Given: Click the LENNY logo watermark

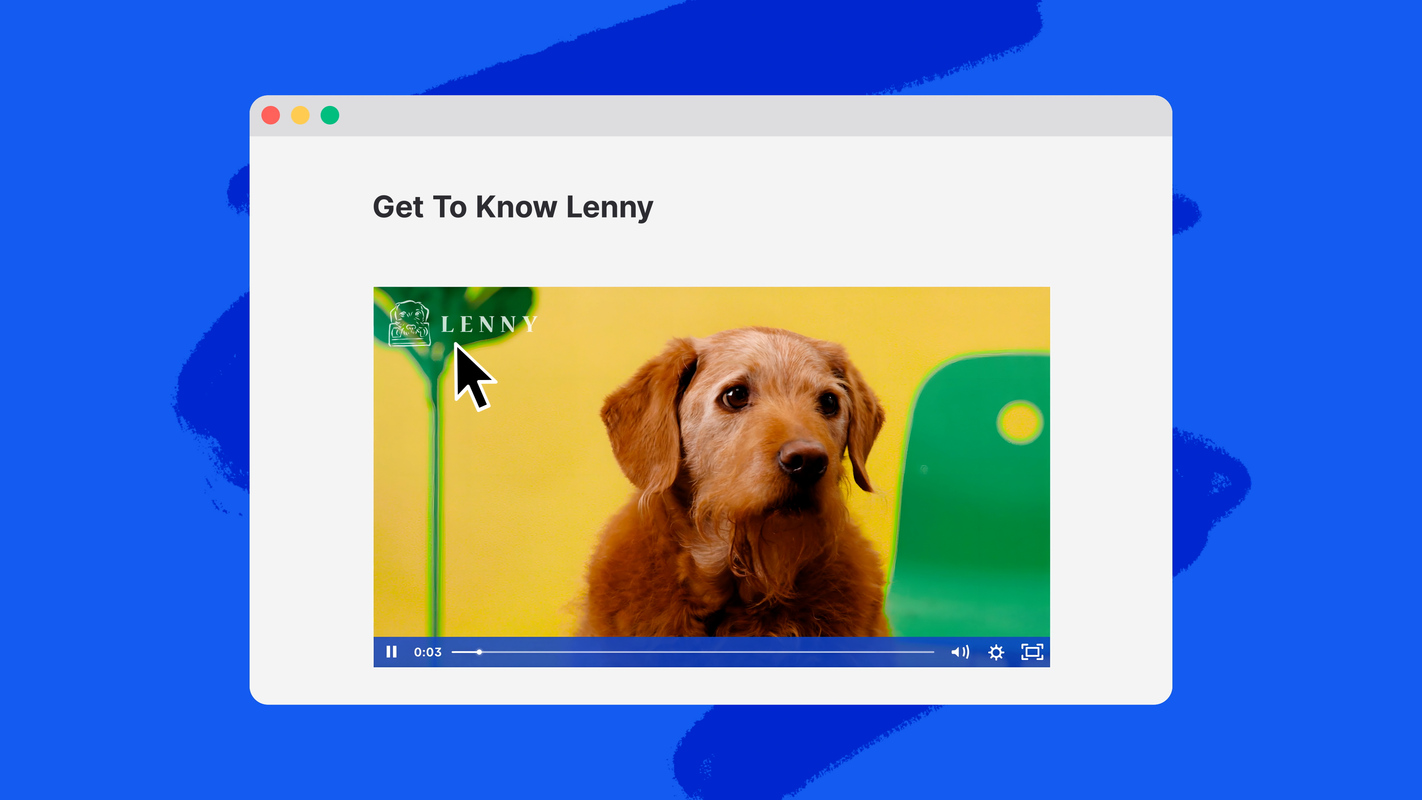Looking at the screenshot, I should (487, 323).
